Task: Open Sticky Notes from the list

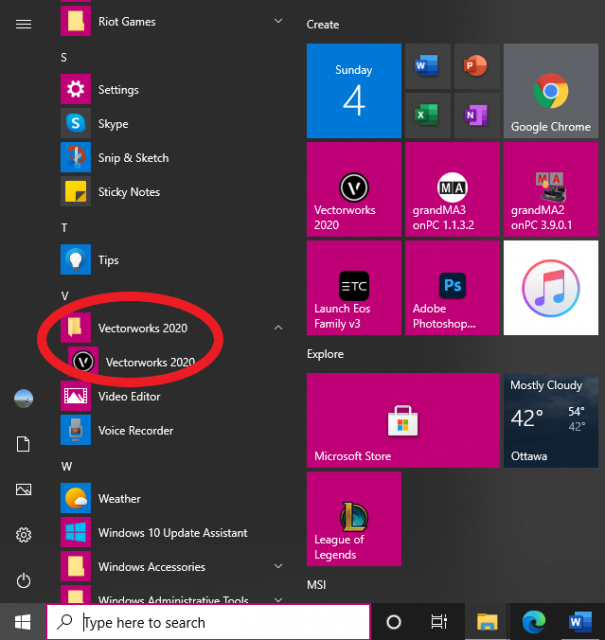Action: [x=128, y=192]
